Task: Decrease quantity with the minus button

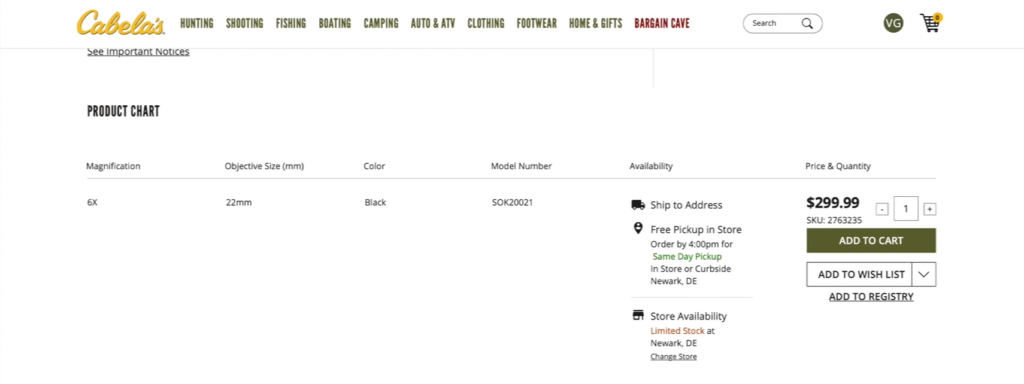Action: point(882,210)
